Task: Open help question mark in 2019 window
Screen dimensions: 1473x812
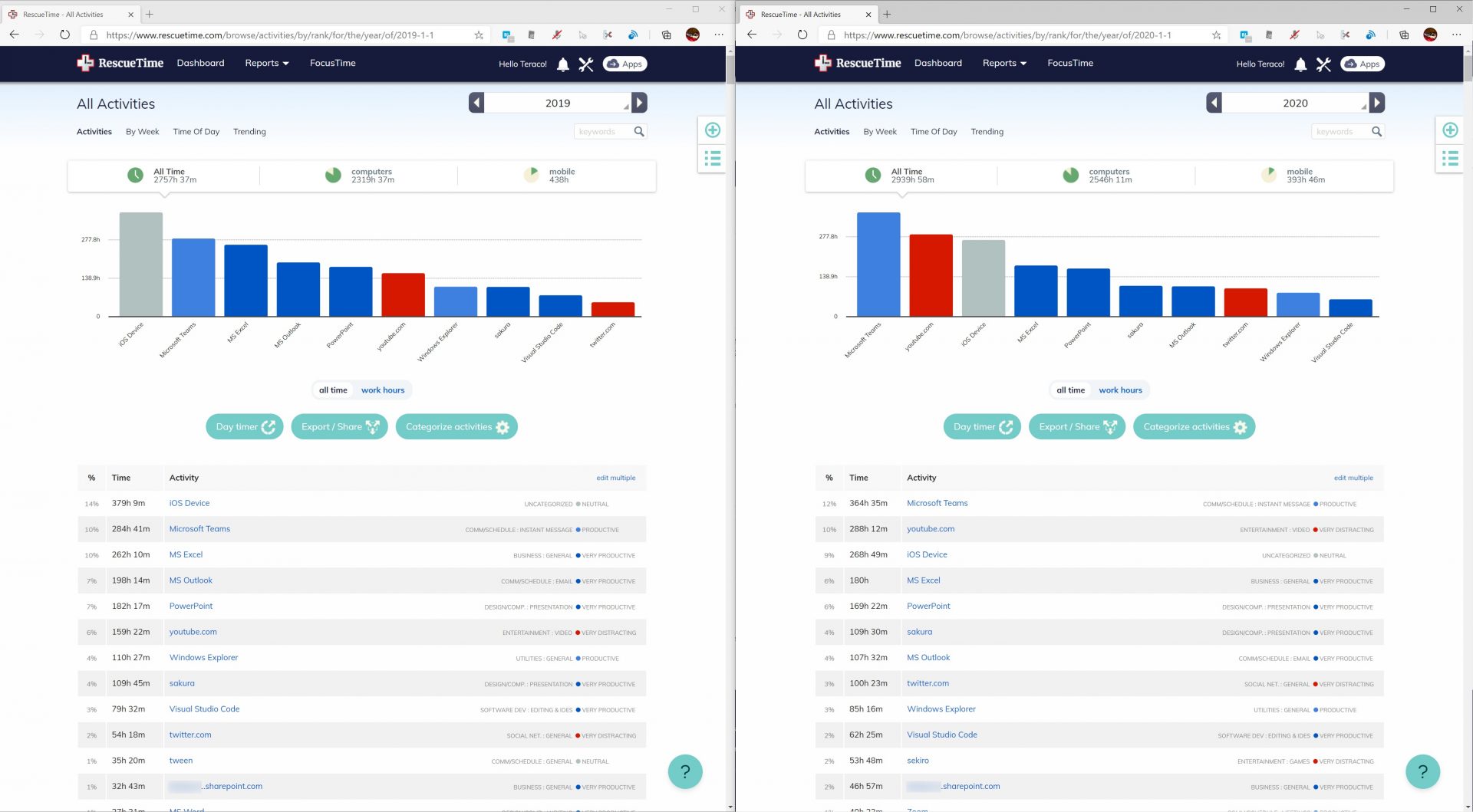Action: click(685, 771)
